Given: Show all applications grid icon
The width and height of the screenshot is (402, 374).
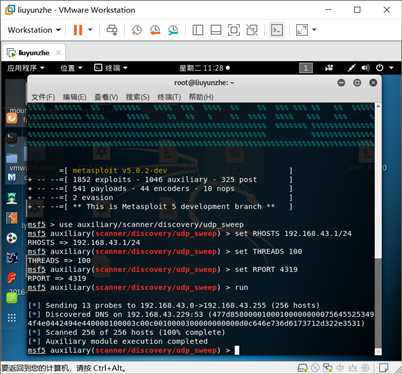Looking at the screenshot, I should (x=12, y=317).
